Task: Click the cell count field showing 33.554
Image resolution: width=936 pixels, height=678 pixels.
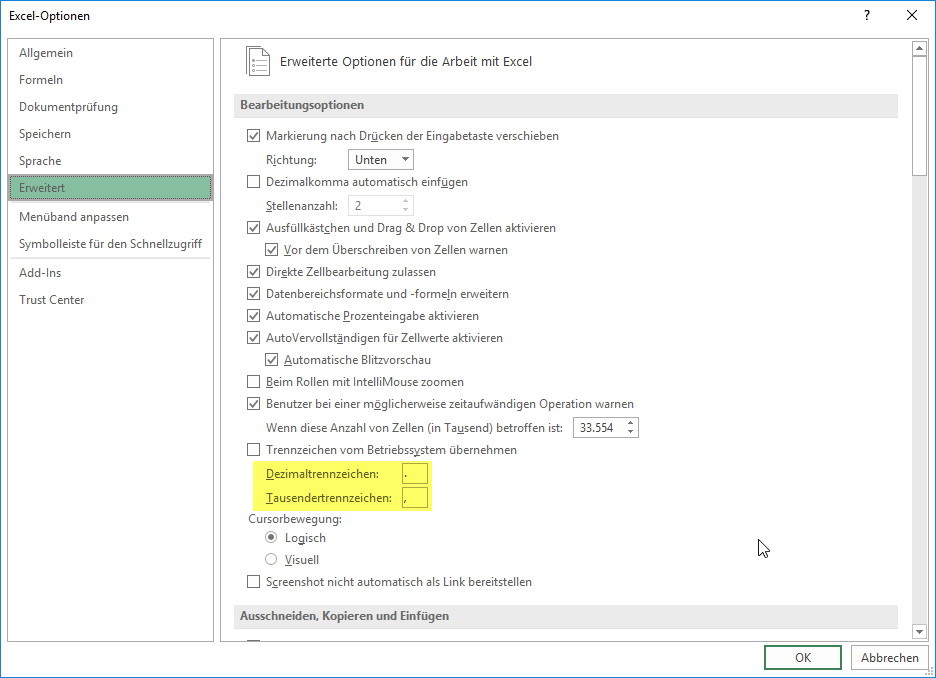Action: (x=599, y=427)
